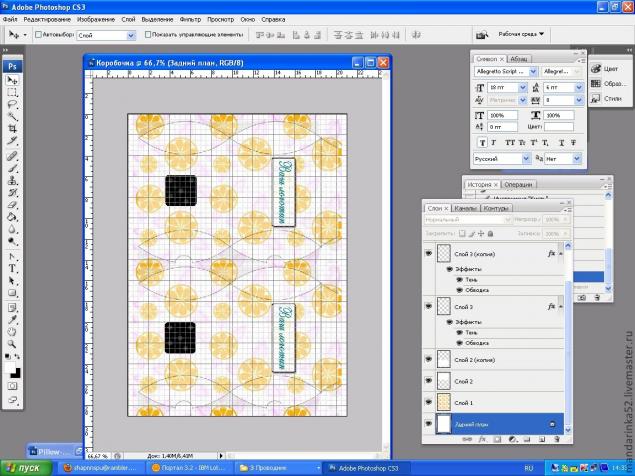The width and height of the screenshot is (635, 476).
Task: Select the Clone Stamp tool
Action: coord(13,180)
